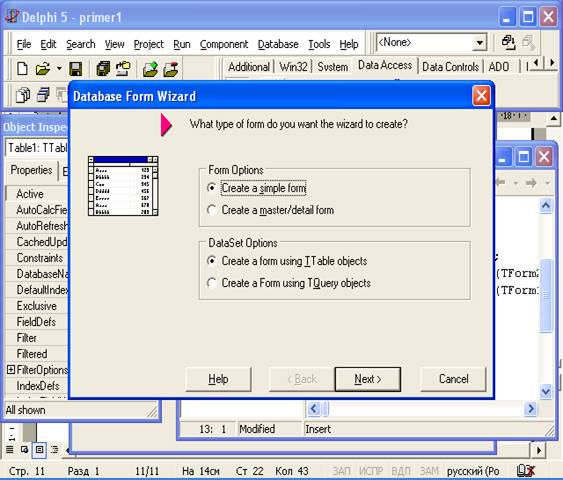Viewport: 563px width, 480px height.
Task: Click Table1 object selector field
Action: click(37, 148)
